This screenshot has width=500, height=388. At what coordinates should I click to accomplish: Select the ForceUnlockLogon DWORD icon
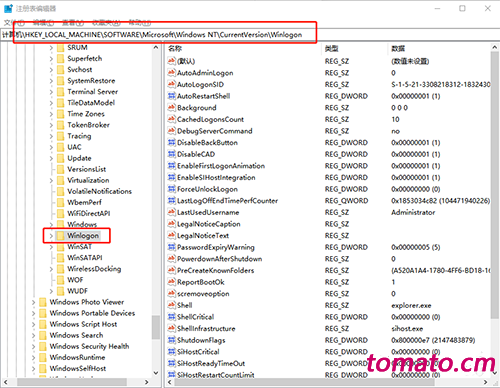171,189
